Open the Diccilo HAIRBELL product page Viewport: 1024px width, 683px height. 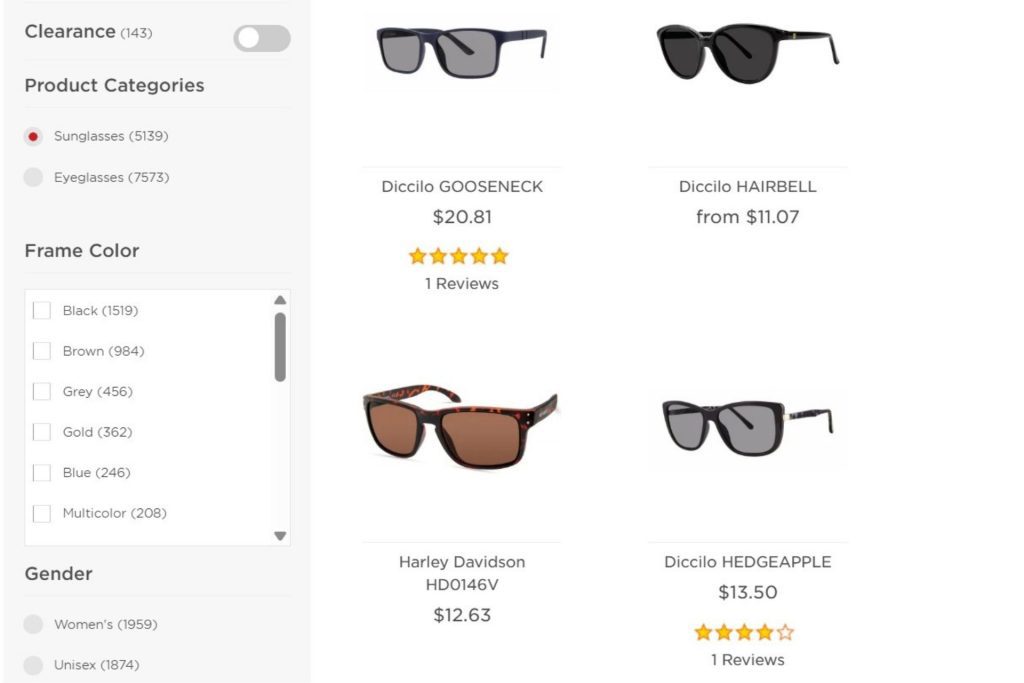747,186
